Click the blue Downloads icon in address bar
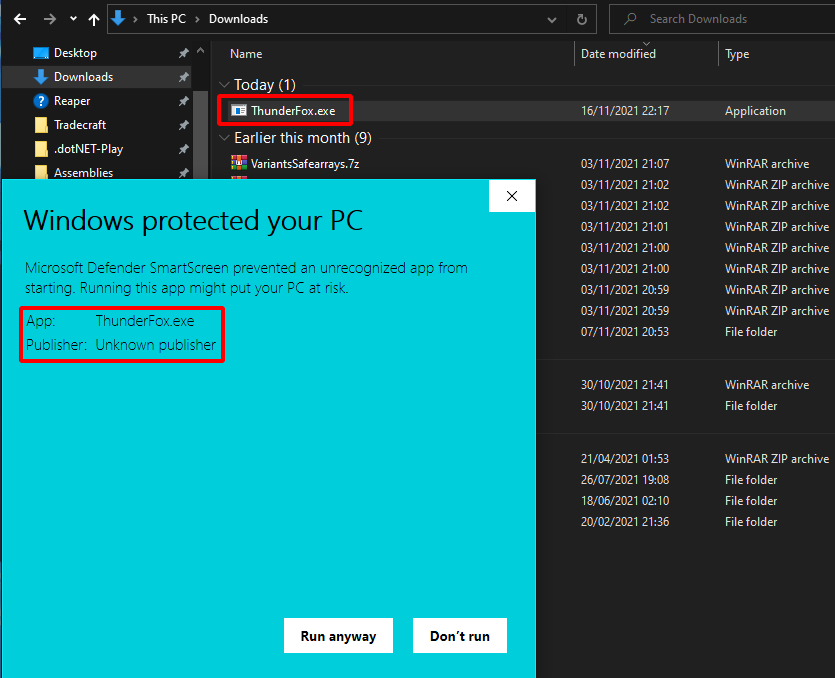This screenshot has width=835, height=678. pos(118,18)
